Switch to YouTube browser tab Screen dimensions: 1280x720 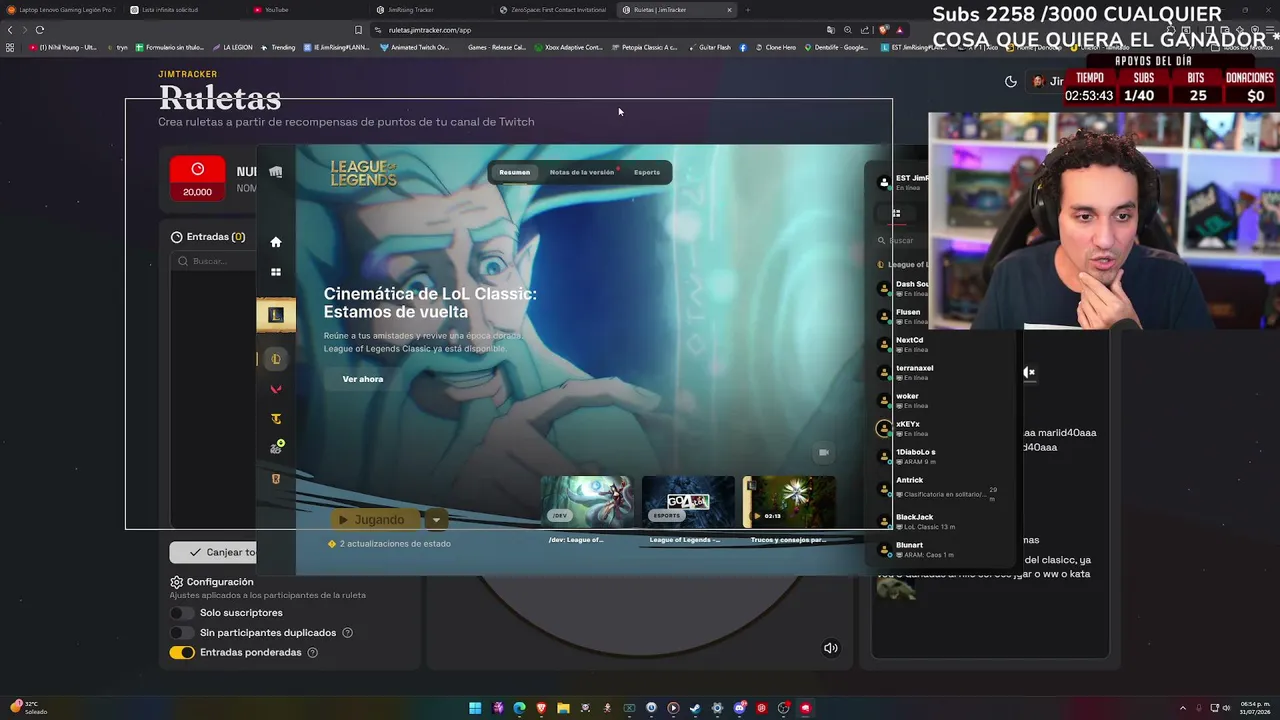pos(306,10)
